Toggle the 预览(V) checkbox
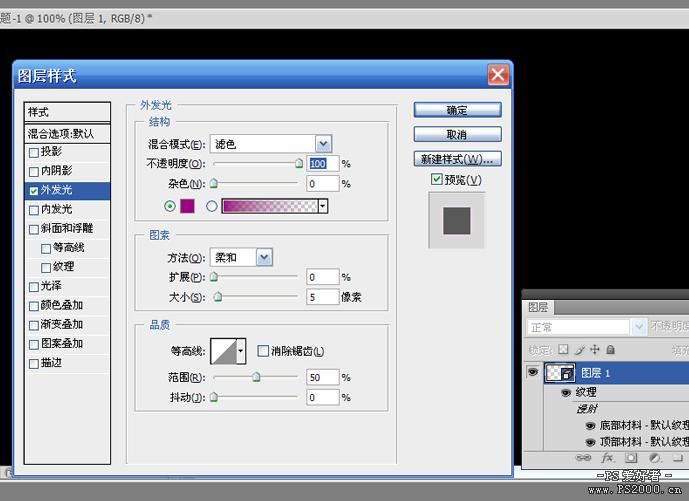The height and width of the screenshot is (501, 689). click(x=436, y=179)
